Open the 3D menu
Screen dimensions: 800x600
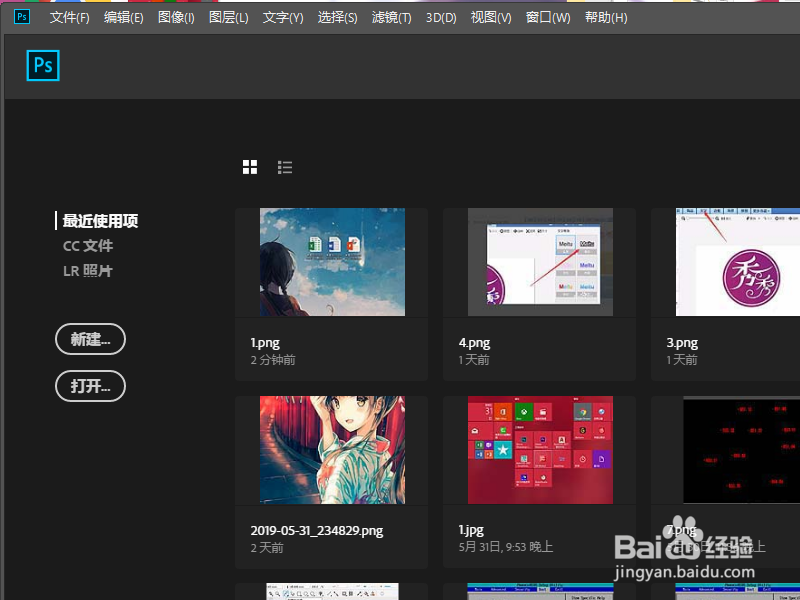(440, 17)
